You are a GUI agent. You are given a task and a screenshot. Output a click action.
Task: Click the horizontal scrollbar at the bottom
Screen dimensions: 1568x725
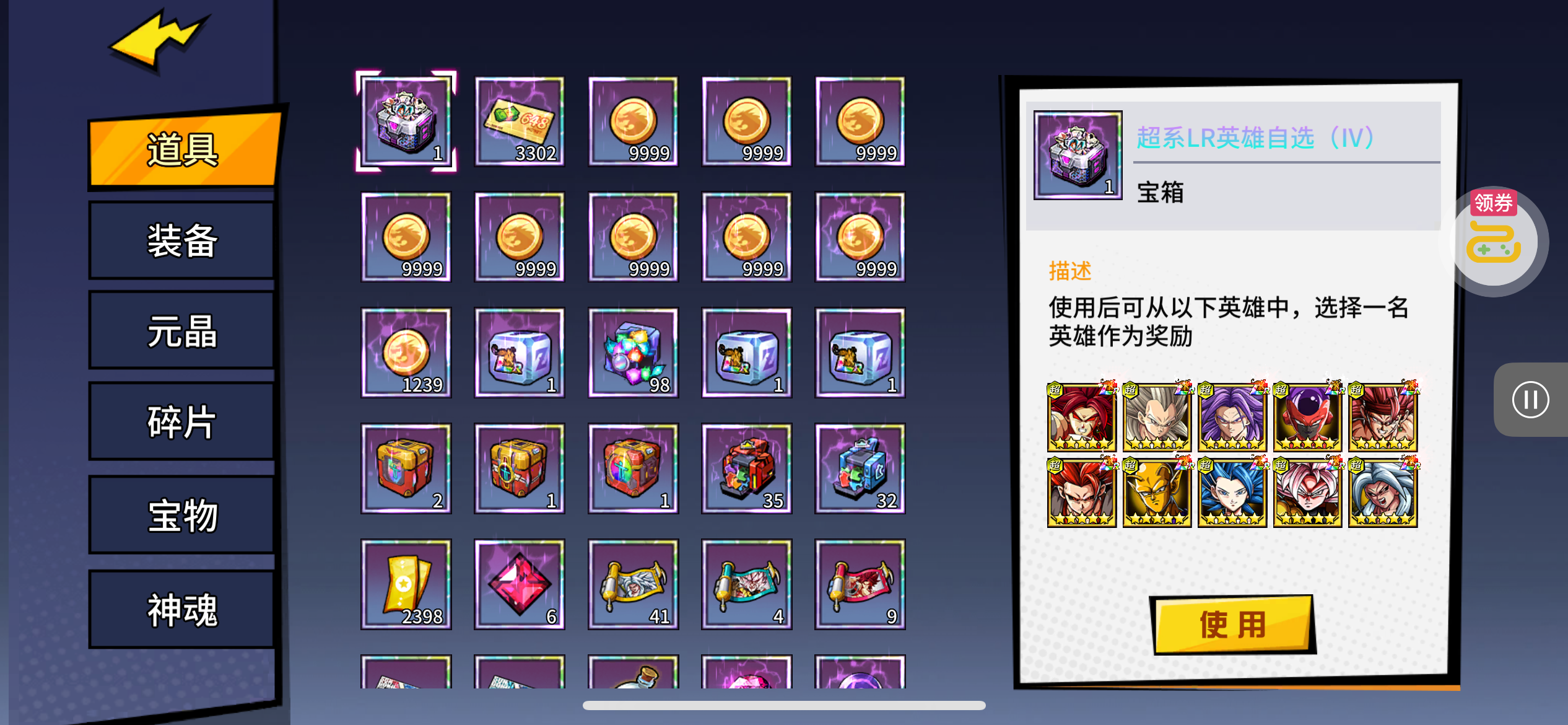click(784, 705)
